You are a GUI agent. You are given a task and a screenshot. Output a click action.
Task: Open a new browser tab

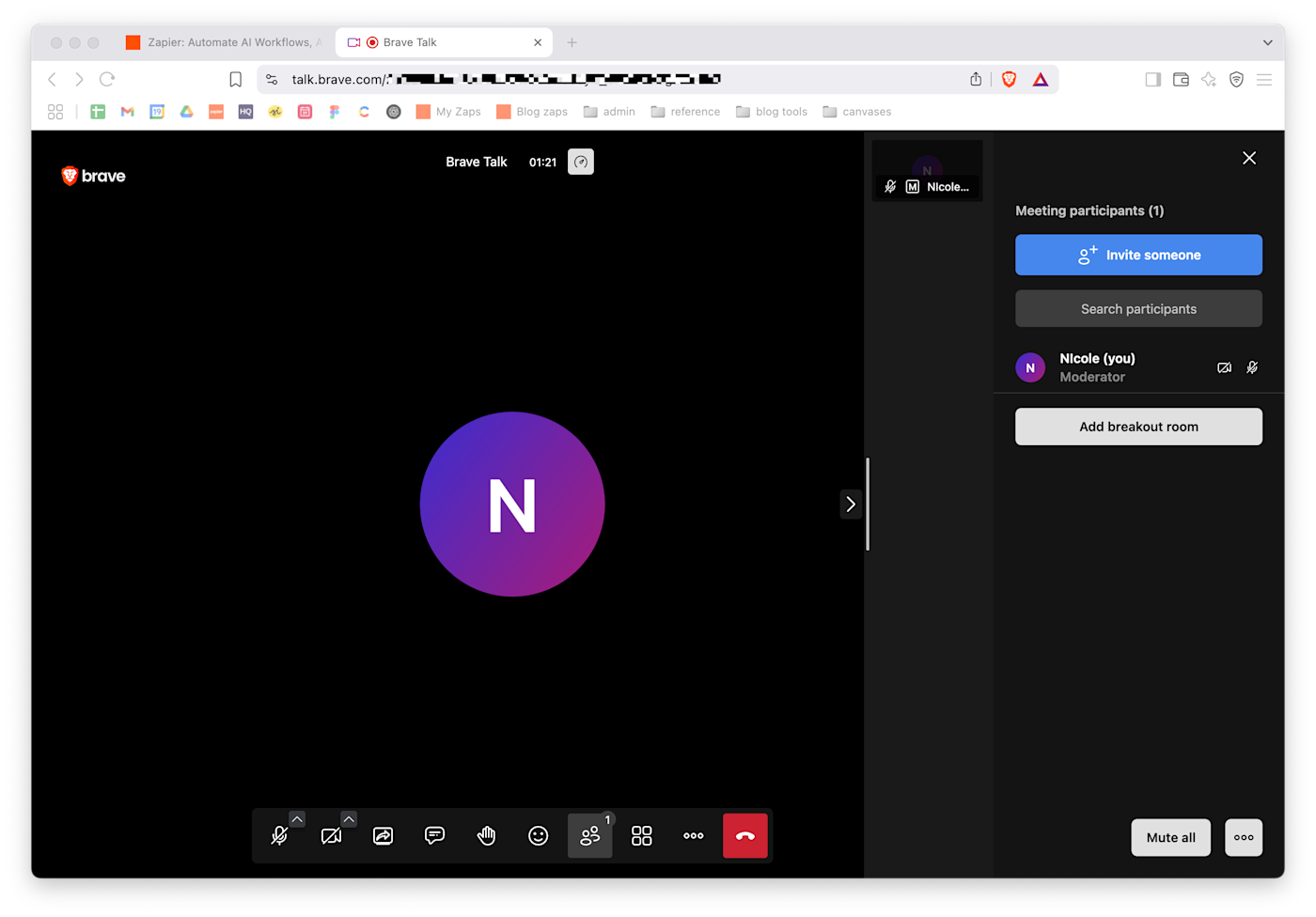pyautogui.click(x=572, y=42)
